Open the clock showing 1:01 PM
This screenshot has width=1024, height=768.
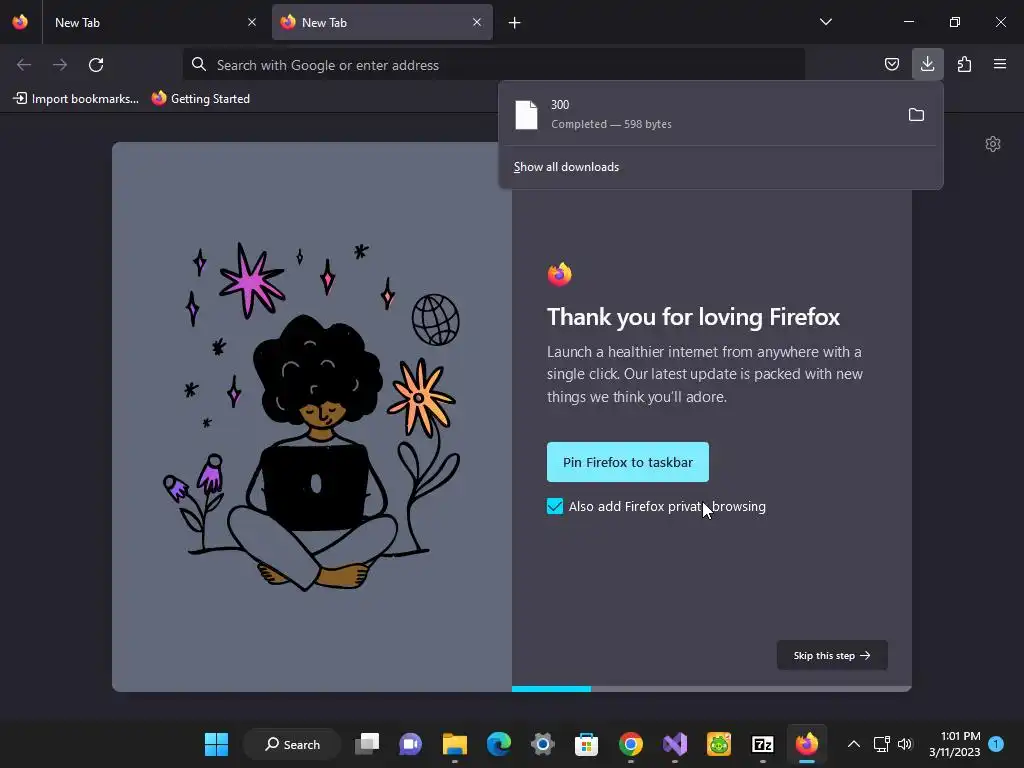click(x=955, y=744)
